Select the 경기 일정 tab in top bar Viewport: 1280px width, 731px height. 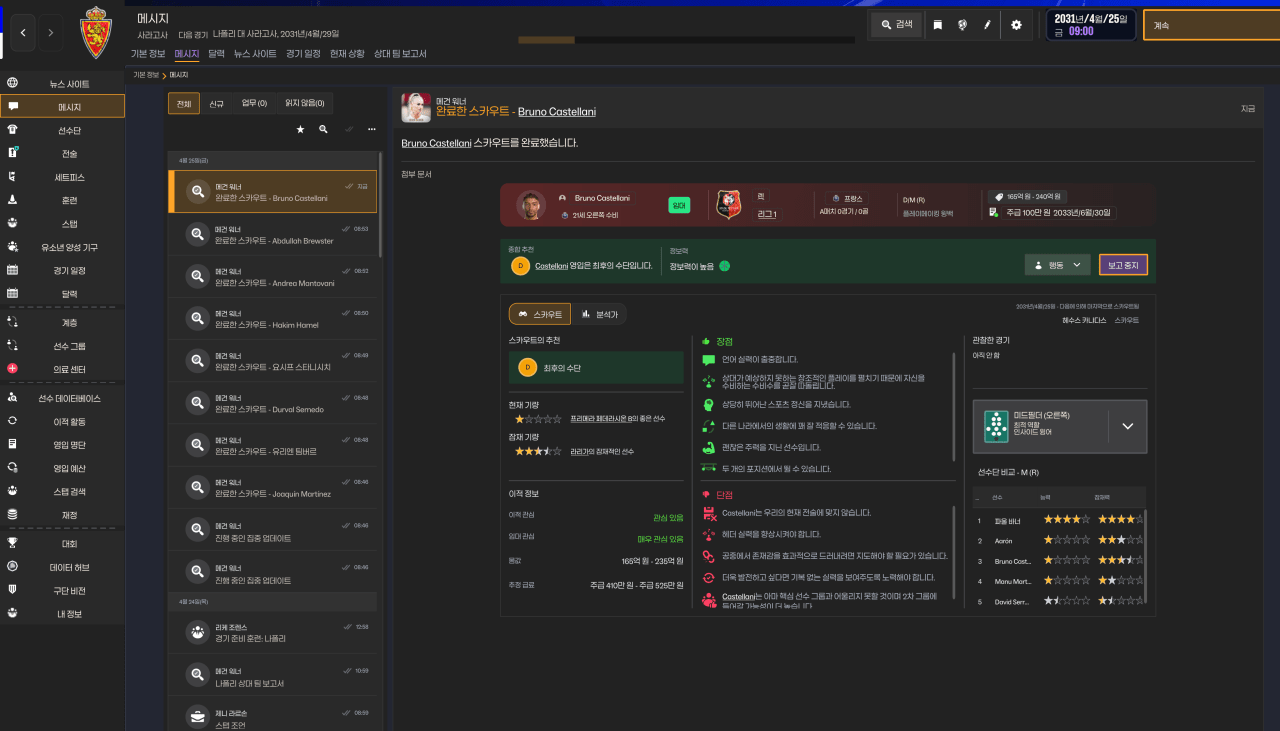[303, 54]
